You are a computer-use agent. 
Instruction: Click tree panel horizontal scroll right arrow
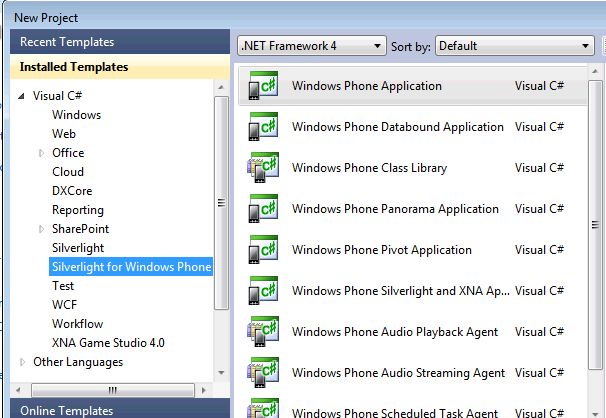point(204,390)
